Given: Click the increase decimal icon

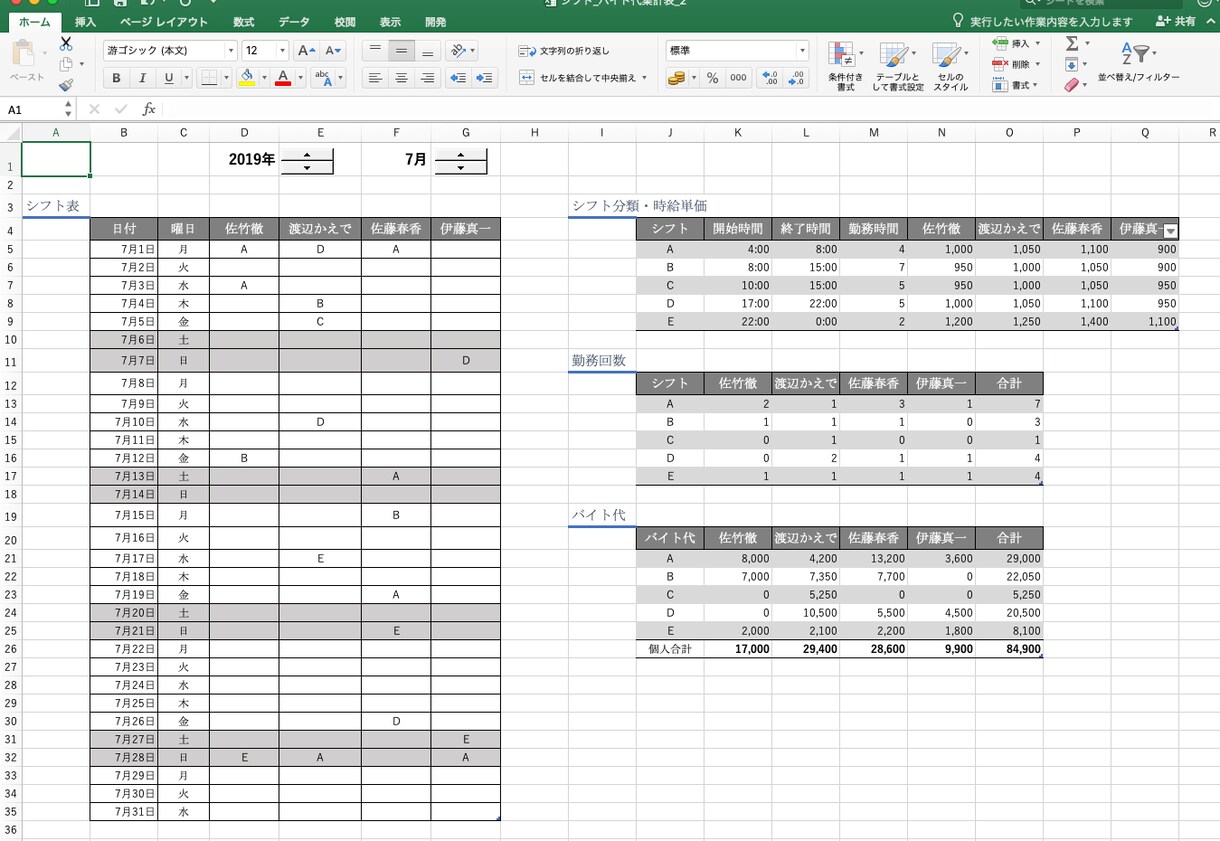Looking at the screenshot, I should pos(769,78).
